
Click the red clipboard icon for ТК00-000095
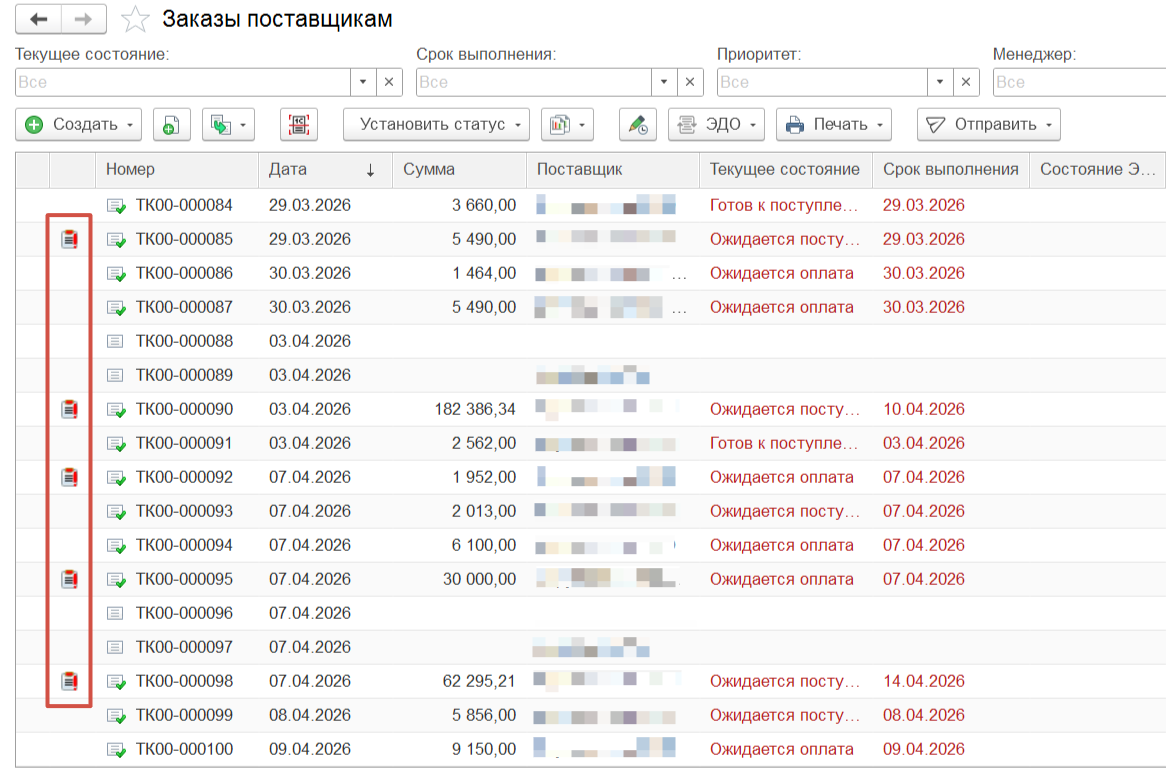pyautogui.click(x=69, y=578)
